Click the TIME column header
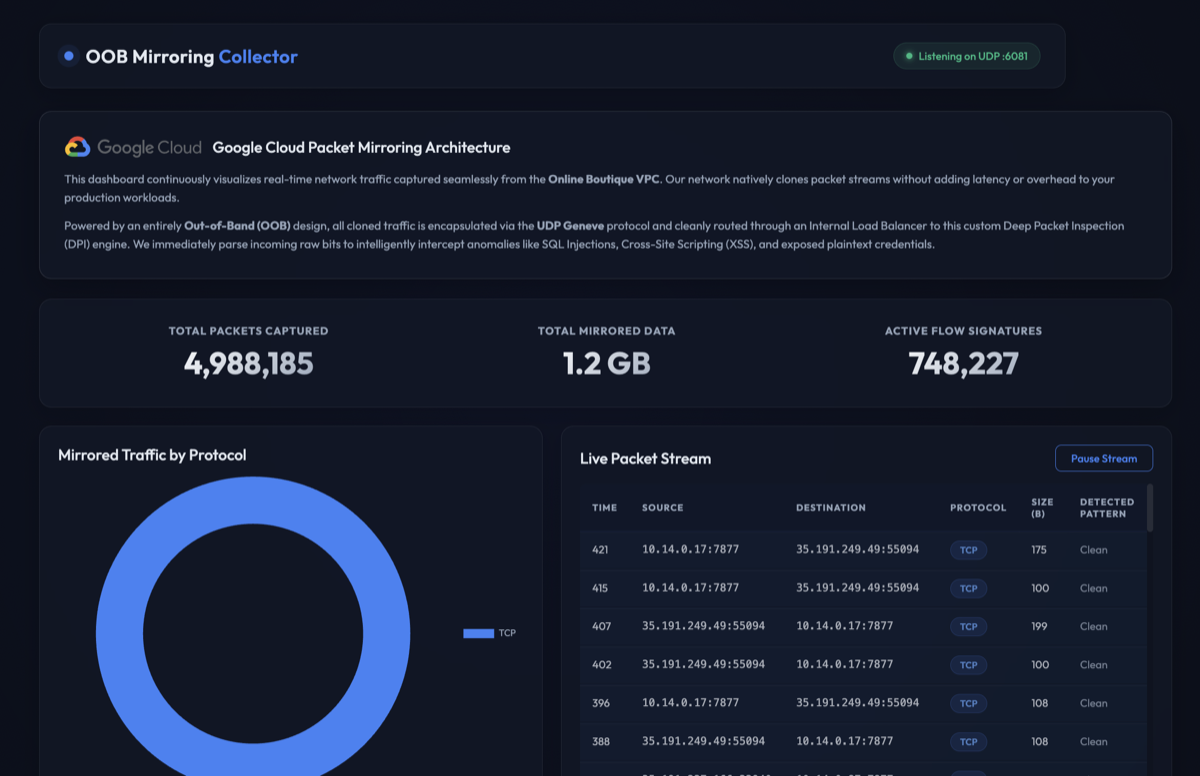Image resolution: width=1200 pixels, height=776 pixels. 604,508
